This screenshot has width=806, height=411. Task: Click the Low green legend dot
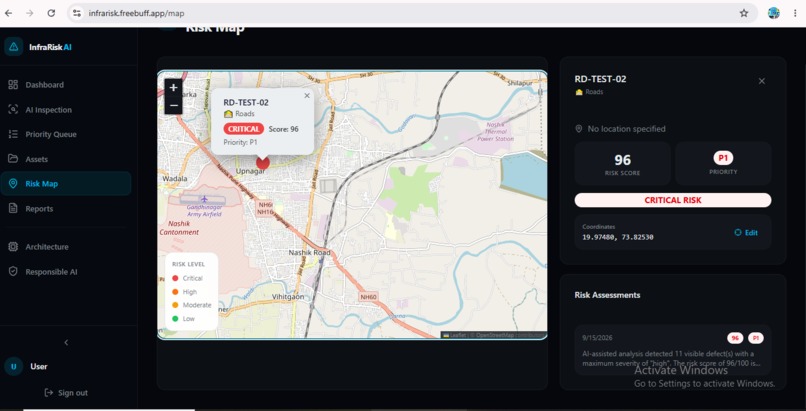pos(175,319)
